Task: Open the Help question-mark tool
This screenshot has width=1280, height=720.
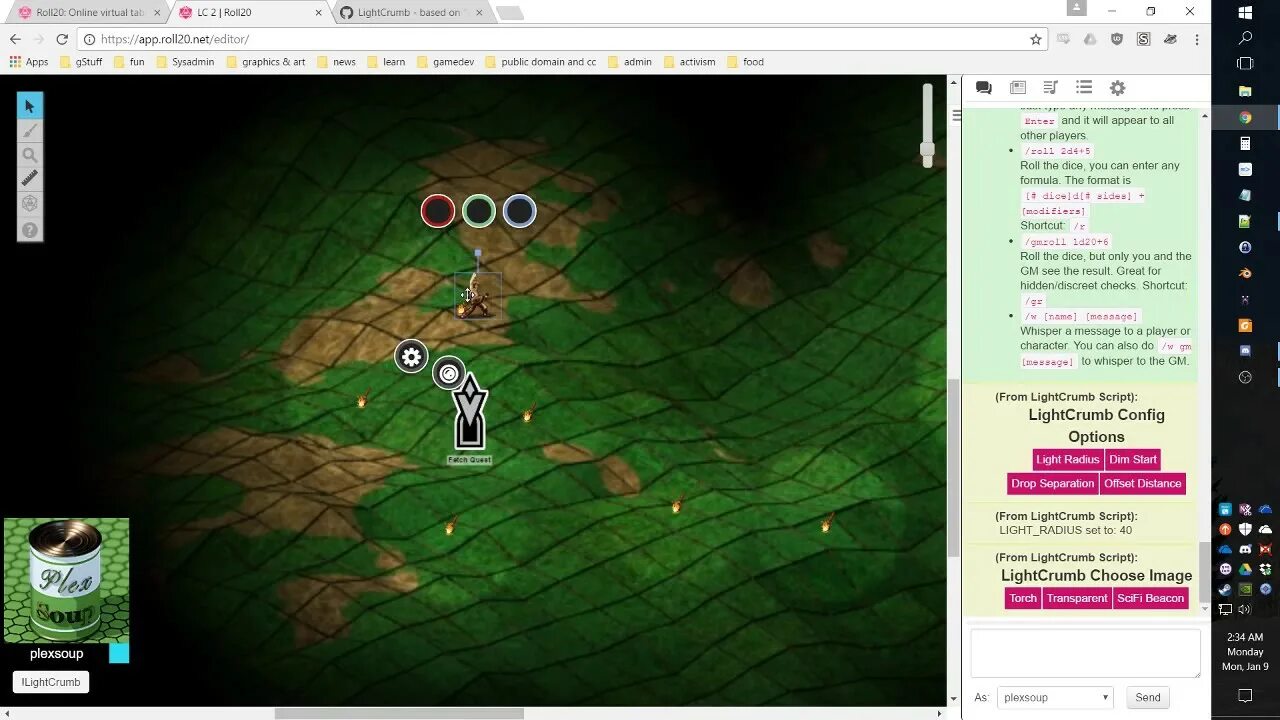Action: click(30, 230)
